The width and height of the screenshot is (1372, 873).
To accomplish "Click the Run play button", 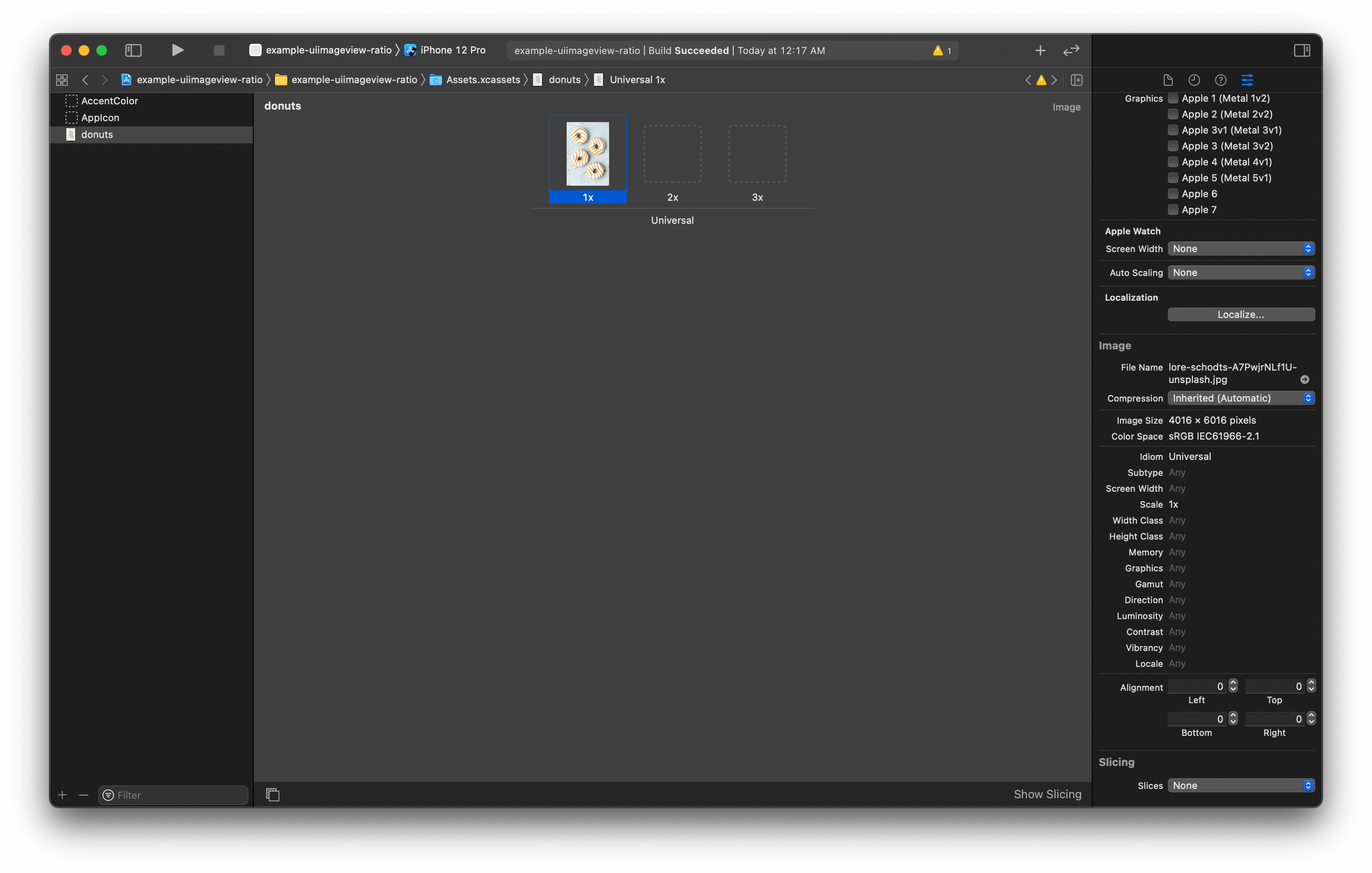I will point(177,50).
